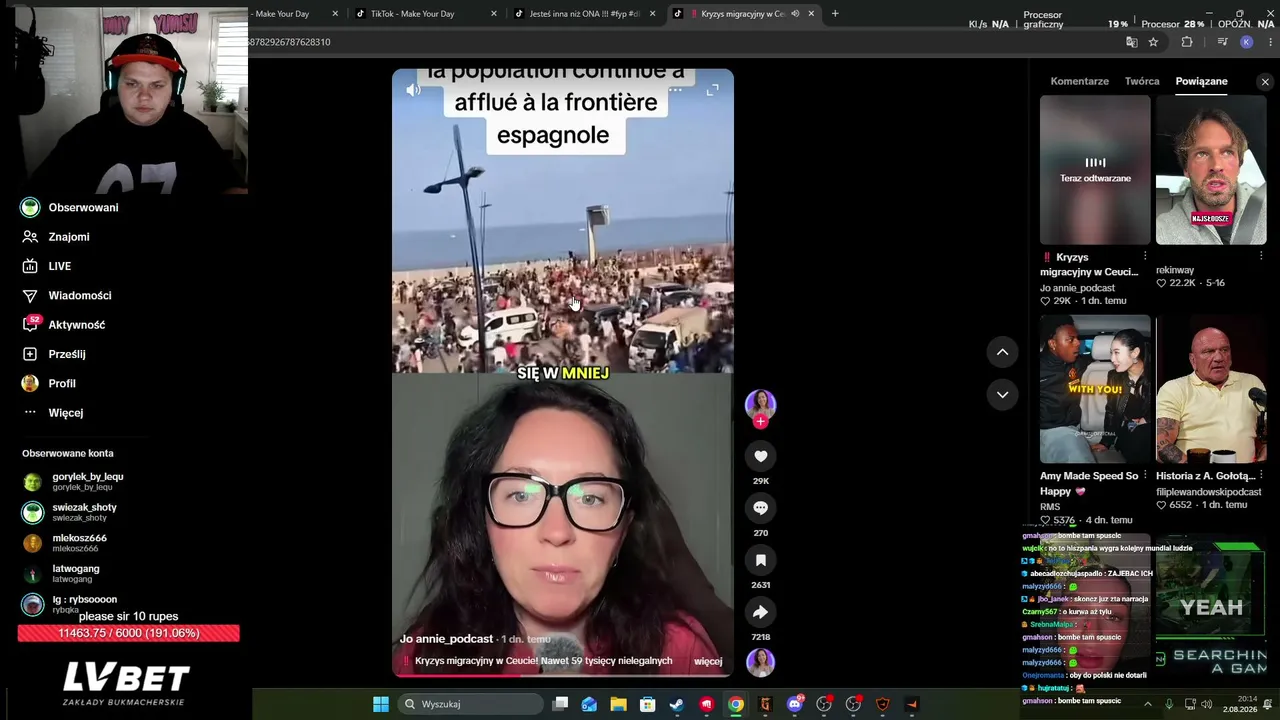Open the currently playing 'Teraz odtwarzane' thumbnail
This screenshot has width=1280, height=720.
pyautogui.click(x=1095, y=170)
